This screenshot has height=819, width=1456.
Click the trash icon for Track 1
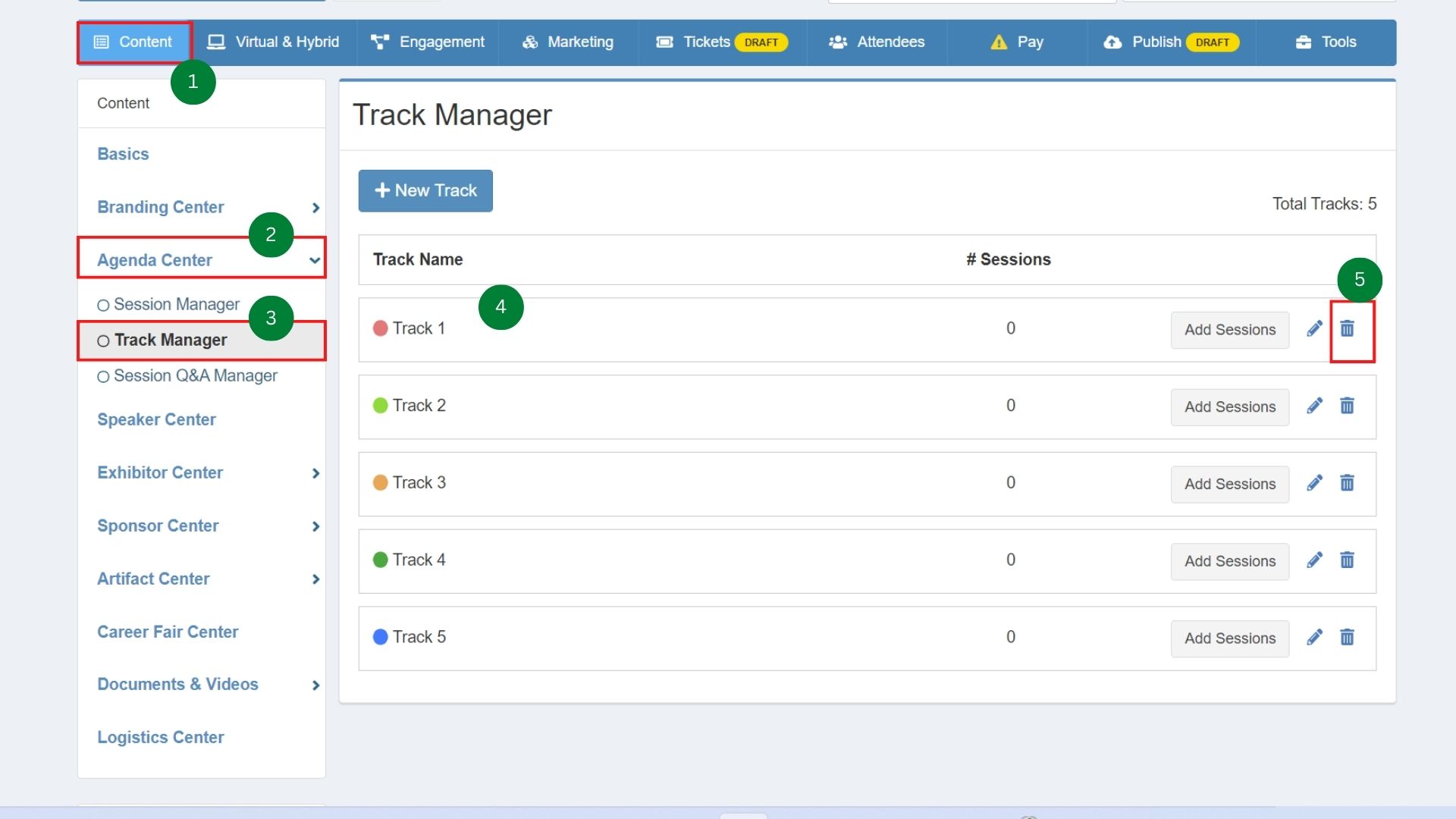(x=1347, y=329)
